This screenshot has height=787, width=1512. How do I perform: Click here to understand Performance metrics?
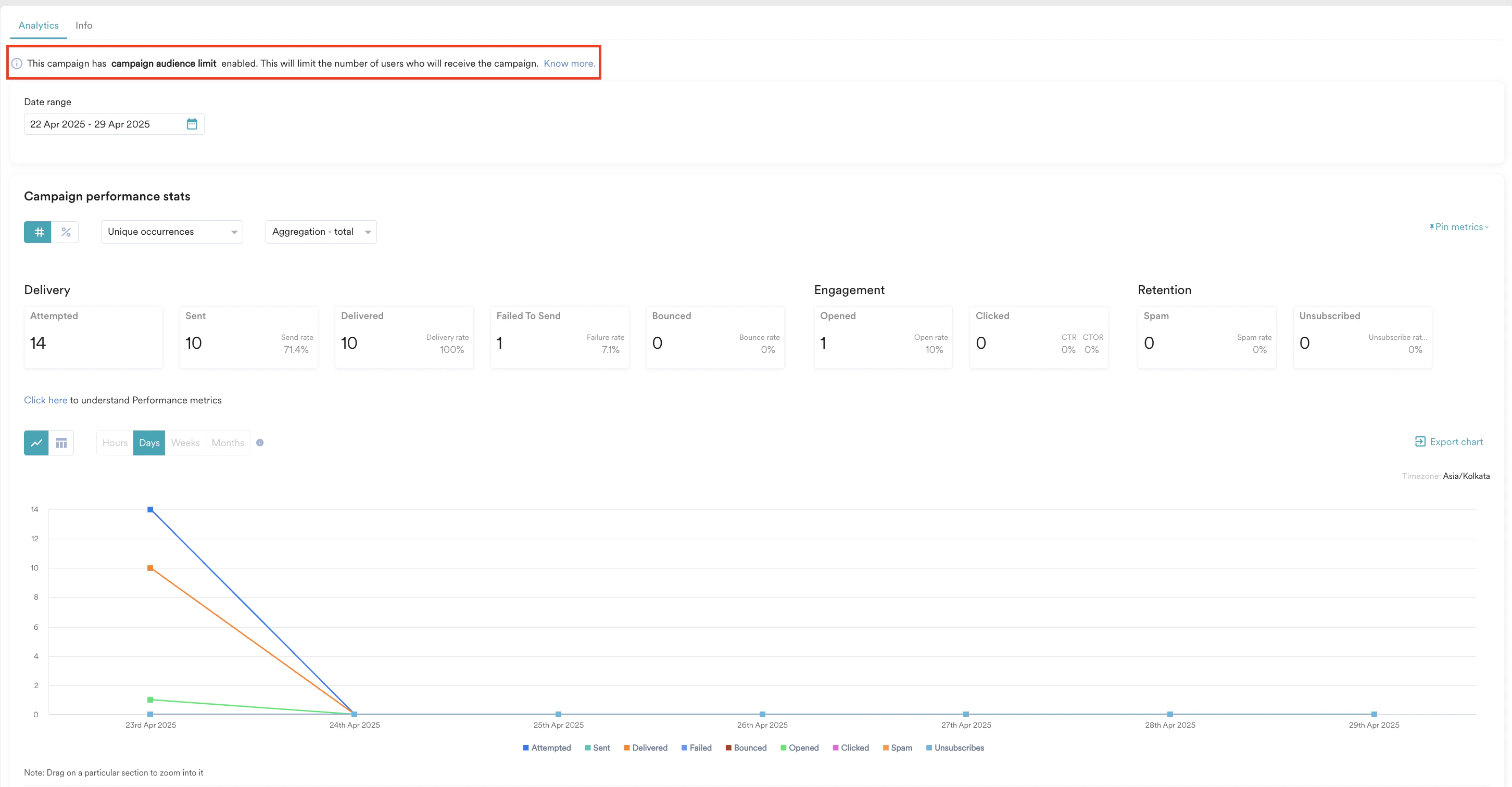45,400
